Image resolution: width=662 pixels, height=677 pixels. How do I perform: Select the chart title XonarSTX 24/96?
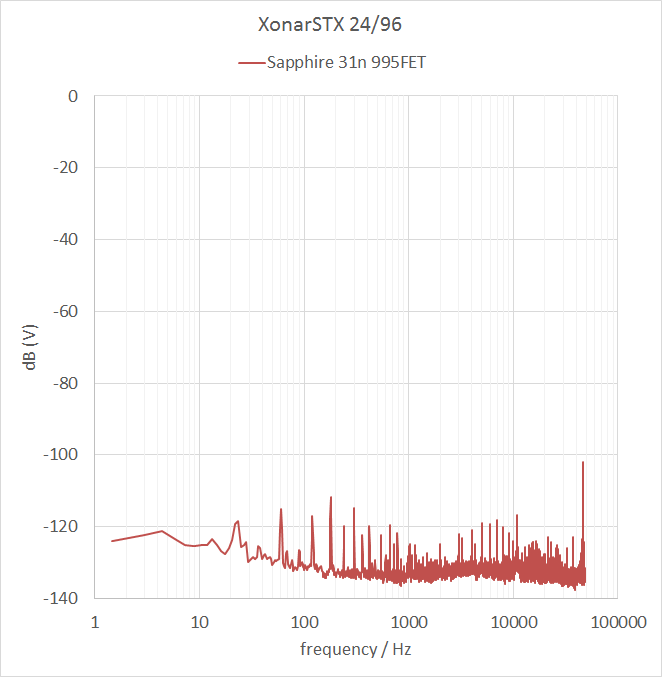tap(330, 25)
